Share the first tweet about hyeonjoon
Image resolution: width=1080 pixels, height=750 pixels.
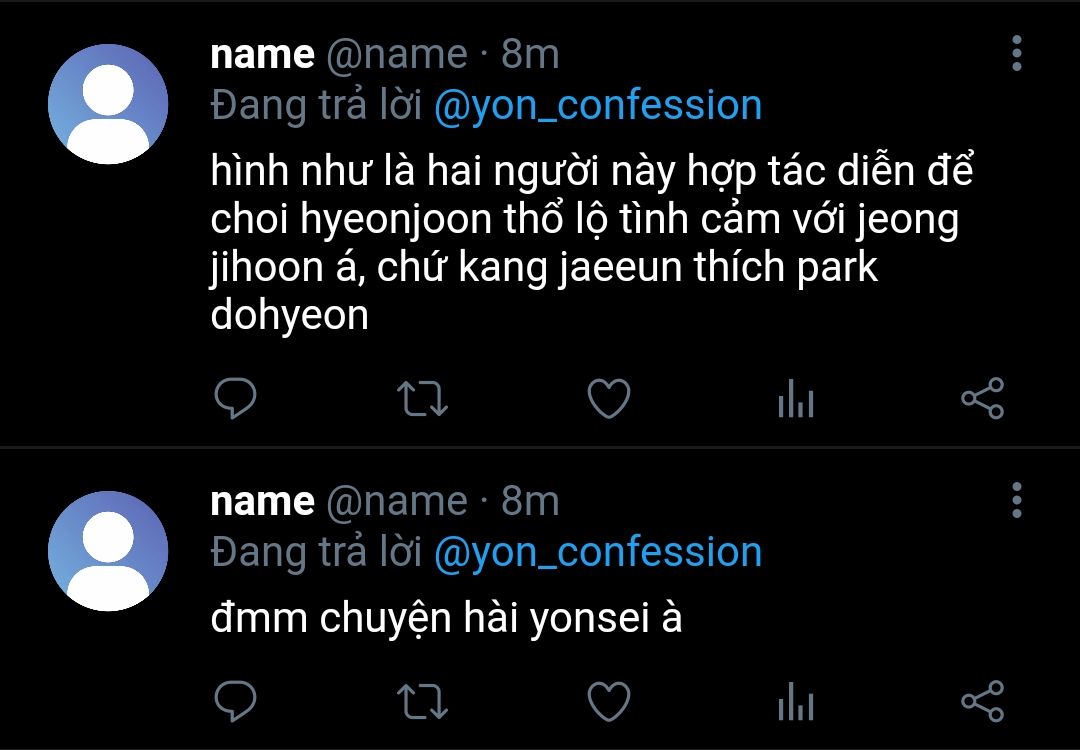[x=983, y=398]
